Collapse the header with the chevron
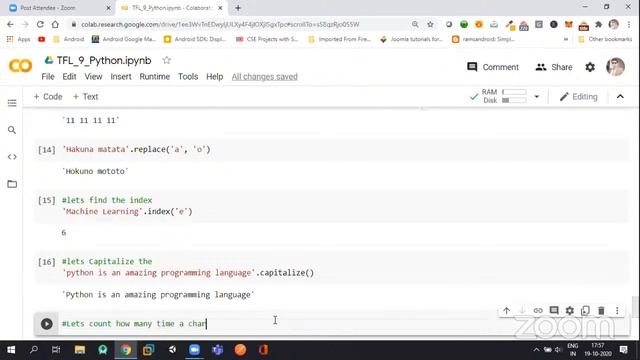Viewport: 640px width, 360px height. coord(620,97)
